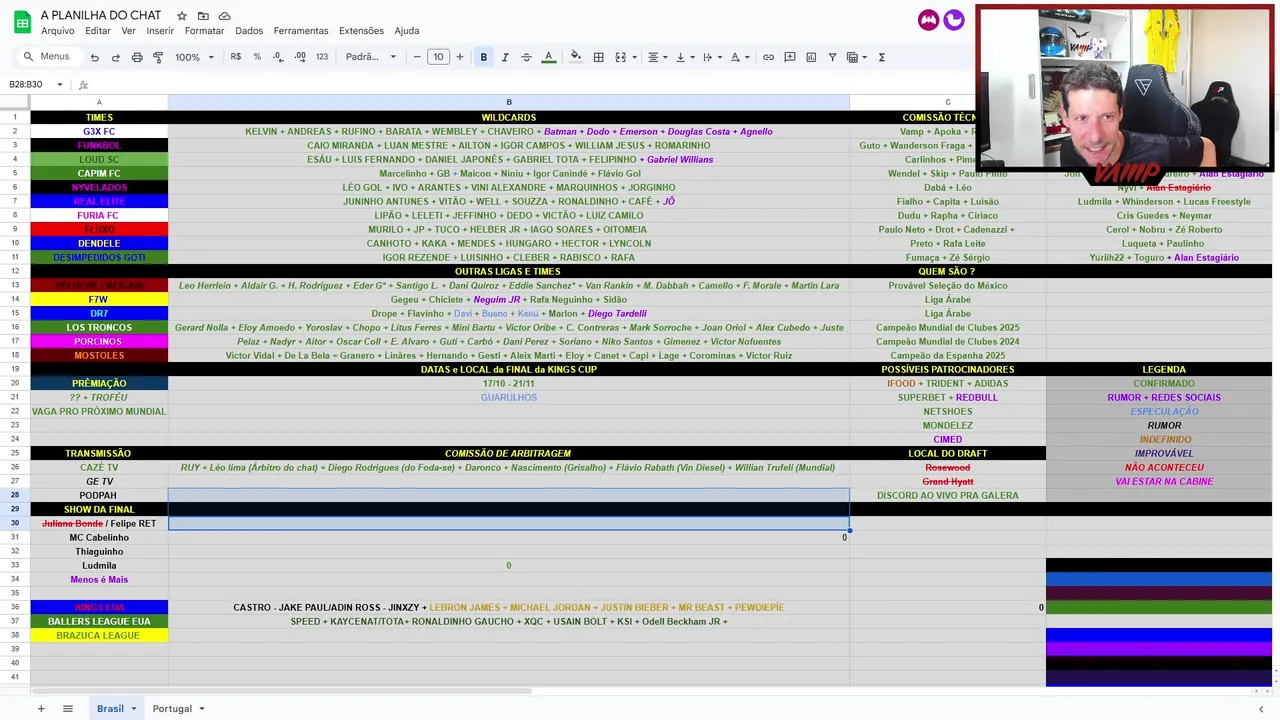Screen dimensions: 1280x720
Task: Add a comment
Action: pyautogui.click(x=790, y=57)
